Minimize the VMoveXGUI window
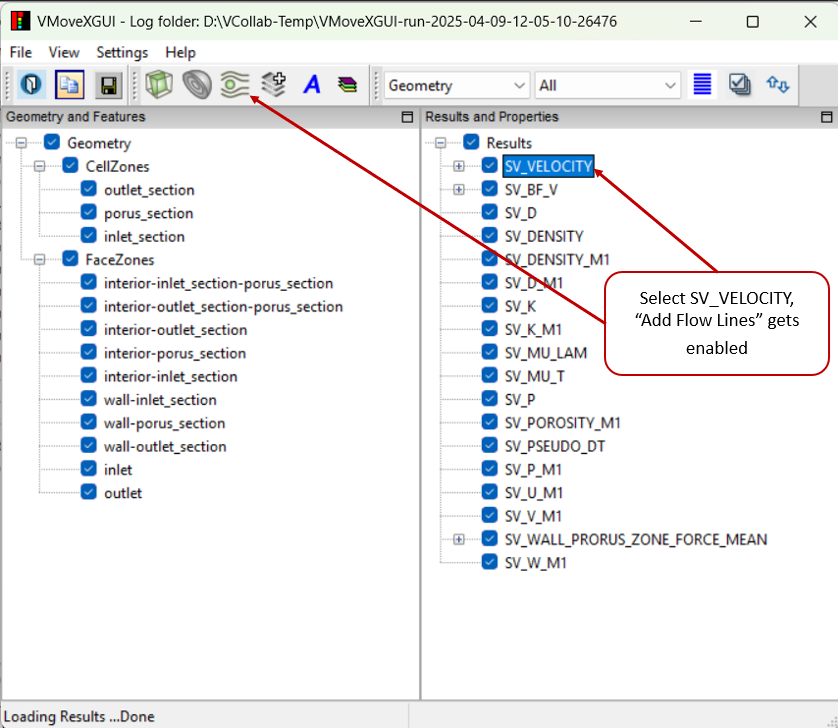 pos(696,21)
